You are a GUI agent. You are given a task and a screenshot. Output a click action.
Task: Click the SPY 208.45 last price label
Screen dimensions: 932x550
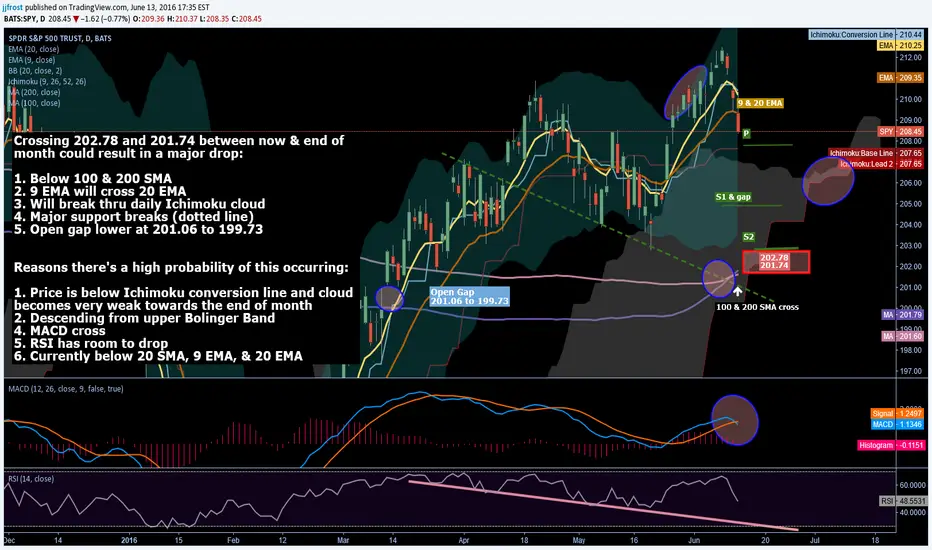coord(900,131)
